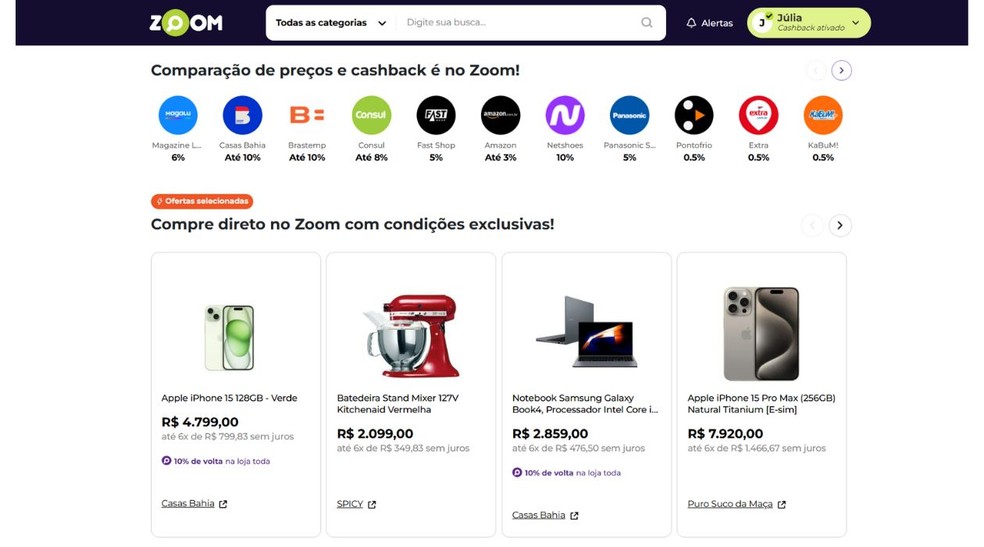
Task: Click the search magnifier icon
Action: [x=647, y=23]
